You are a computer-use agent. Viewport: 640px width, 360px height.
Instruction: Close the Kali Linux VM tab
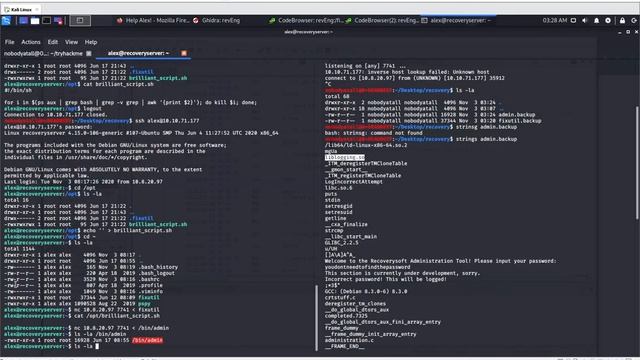[x=37, y=9]
